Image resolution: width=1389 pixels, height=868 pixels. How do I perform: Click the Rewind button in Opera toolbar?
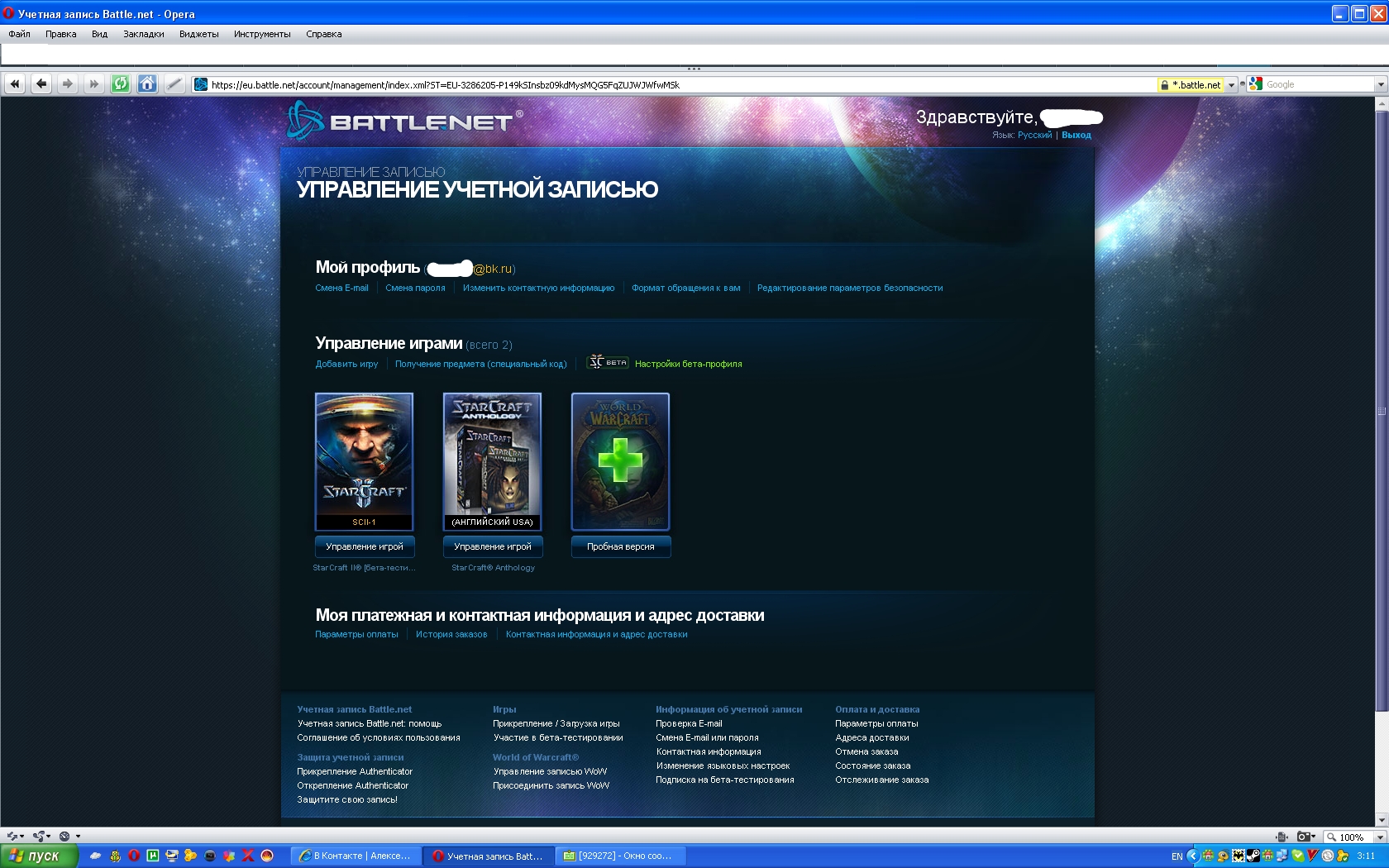coord(15,83)
